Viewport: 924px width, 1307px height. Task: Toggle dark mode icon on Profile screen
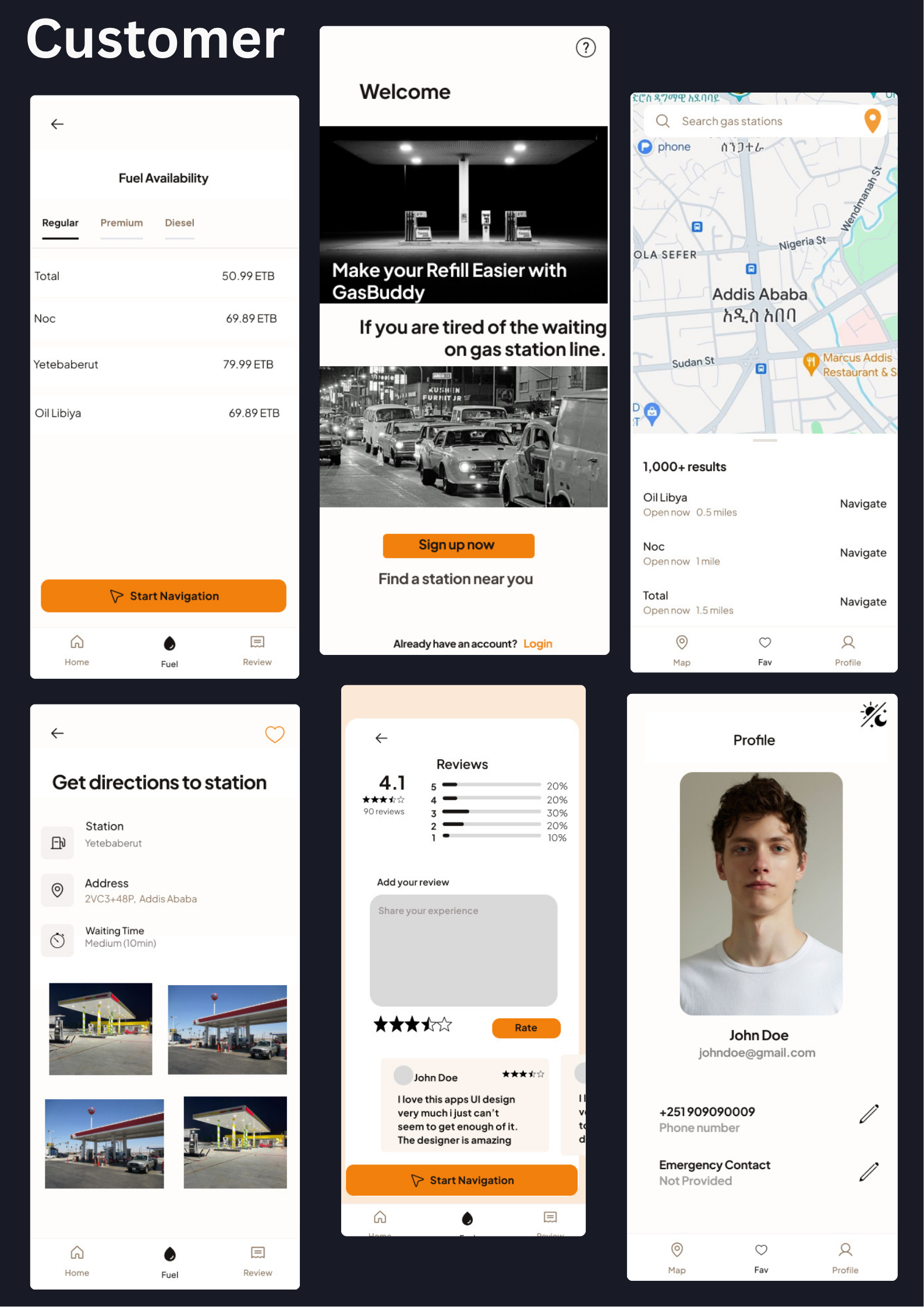click(x=873, y=714)
